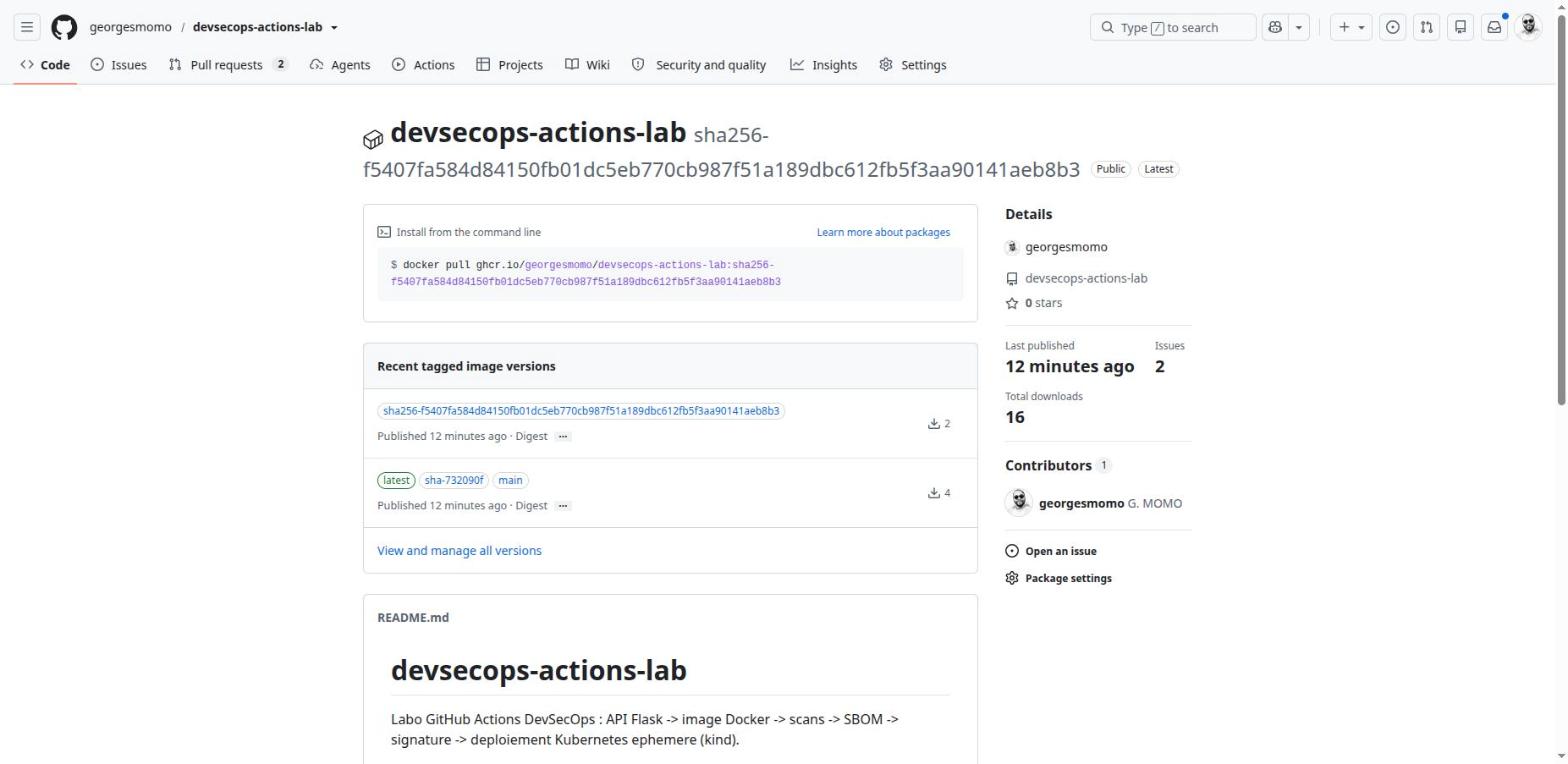Image resolution: width=1568 pixels, height=764 pixels.
Task: Open the Security and quality tab
Action: click(699, 65)
